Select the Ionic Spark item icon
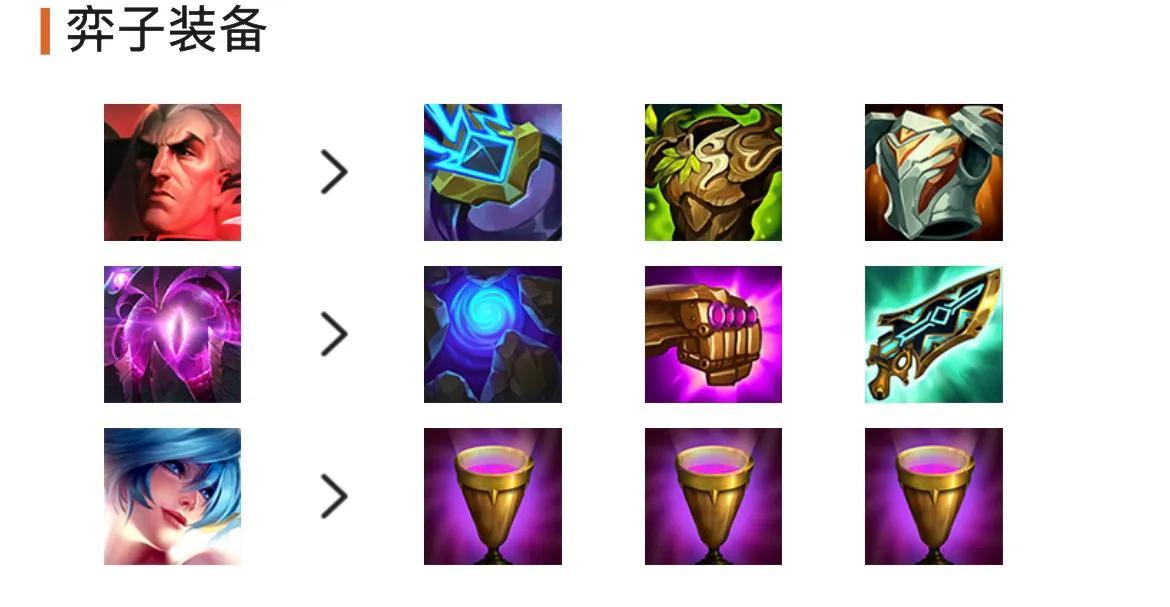The image size is (1170, 607). coord(492,172)
